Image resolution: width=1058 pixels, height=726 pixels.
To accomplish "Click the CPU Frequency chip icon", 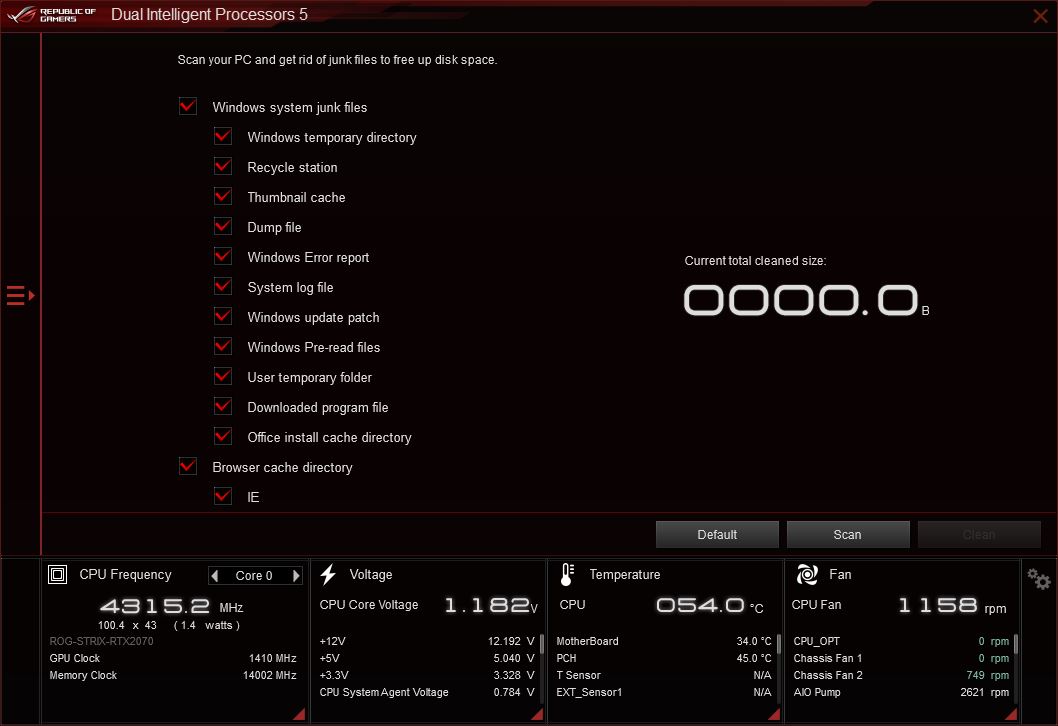I will [x=57, y=575].
